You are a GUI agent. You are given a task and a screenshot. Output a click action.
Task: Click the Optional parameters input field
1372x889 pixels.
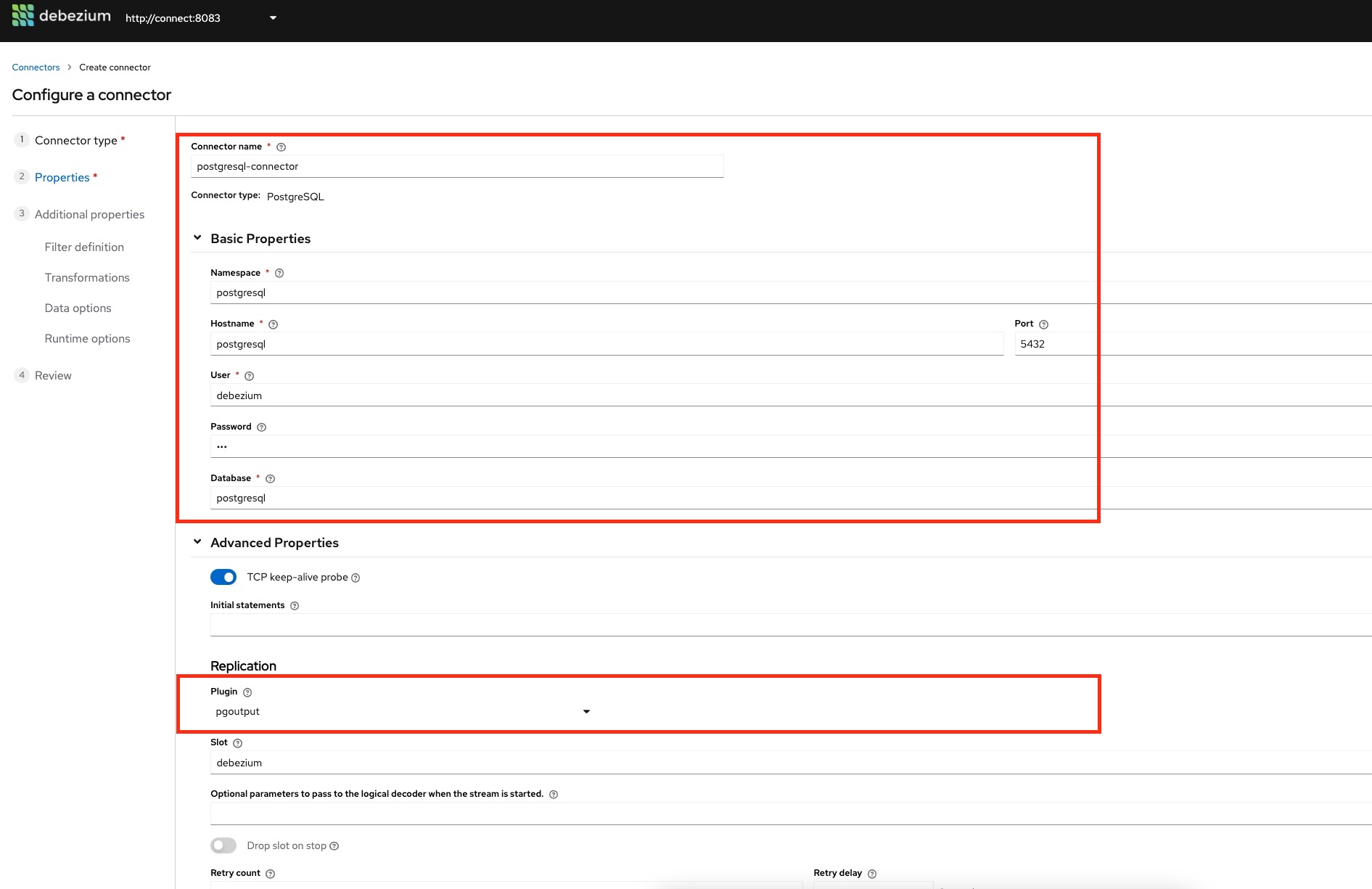tap(791, 814)
